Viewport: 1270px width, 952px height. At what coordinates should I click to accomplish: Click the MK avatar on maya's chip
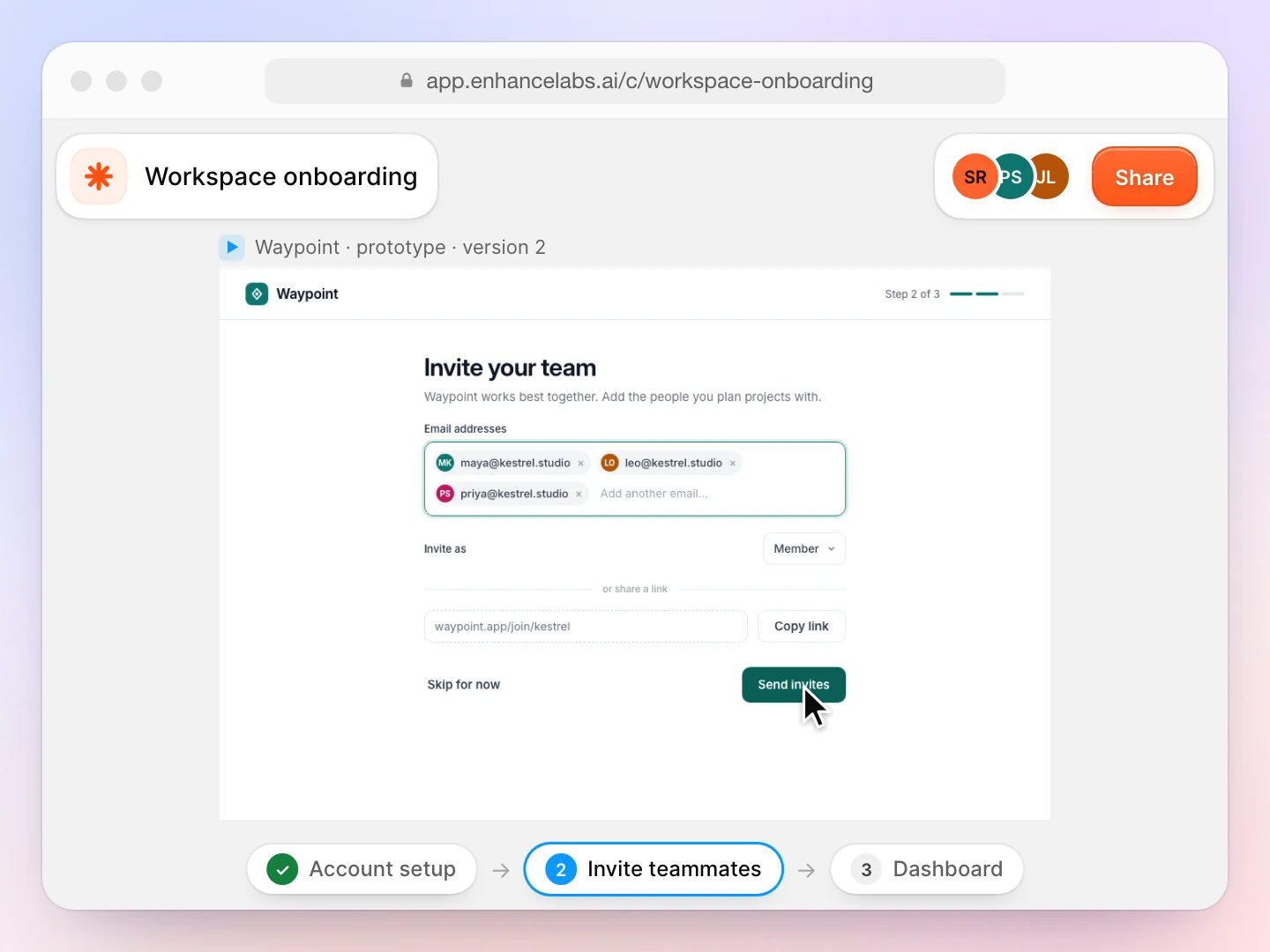[x=445, y=463]
